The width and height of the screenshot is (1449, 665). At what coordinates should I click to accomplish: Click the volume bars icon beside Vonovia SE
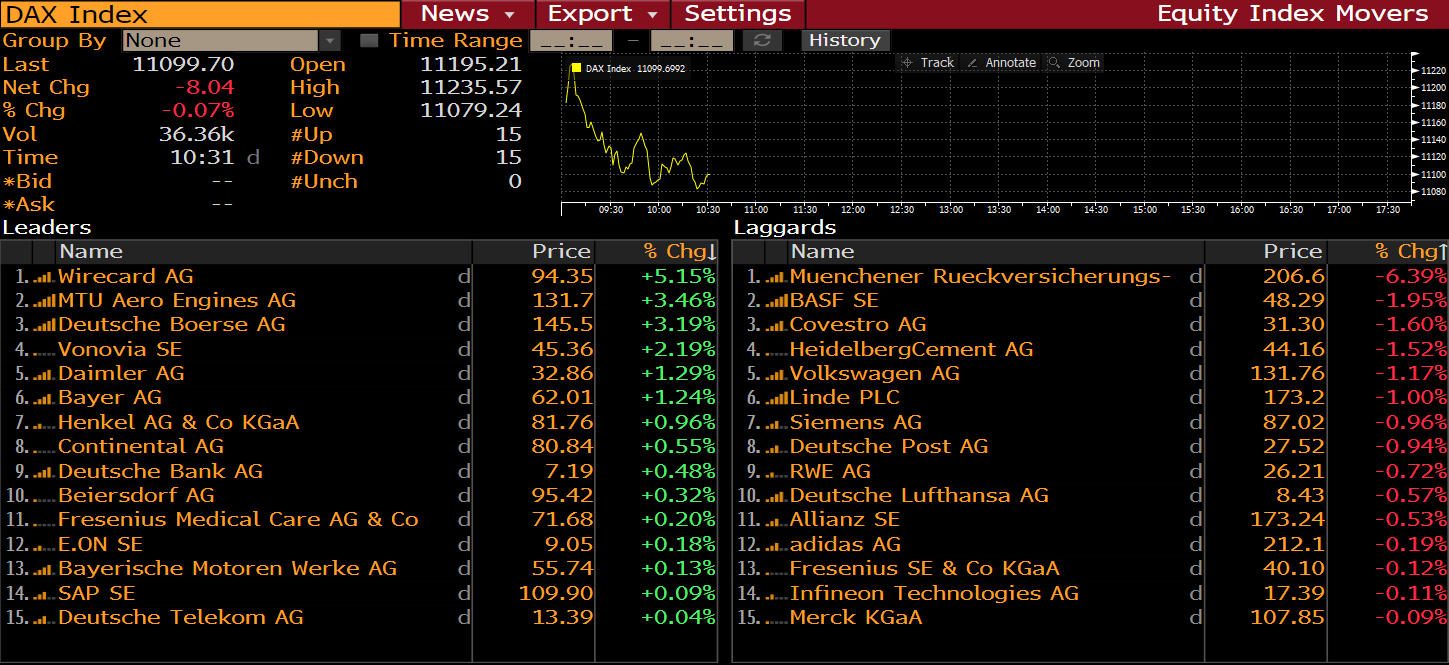pos(44,350)
